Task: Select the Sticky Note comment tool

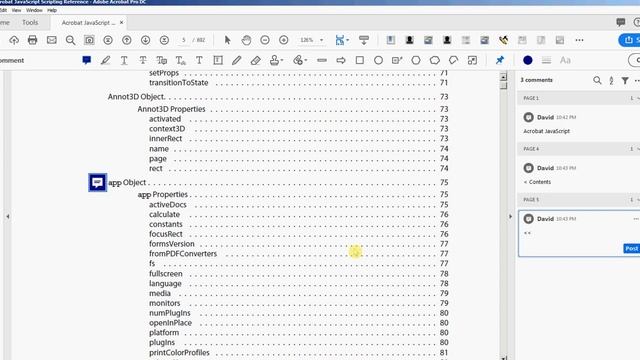Action: pyautogui.click(x=87, y=60)
